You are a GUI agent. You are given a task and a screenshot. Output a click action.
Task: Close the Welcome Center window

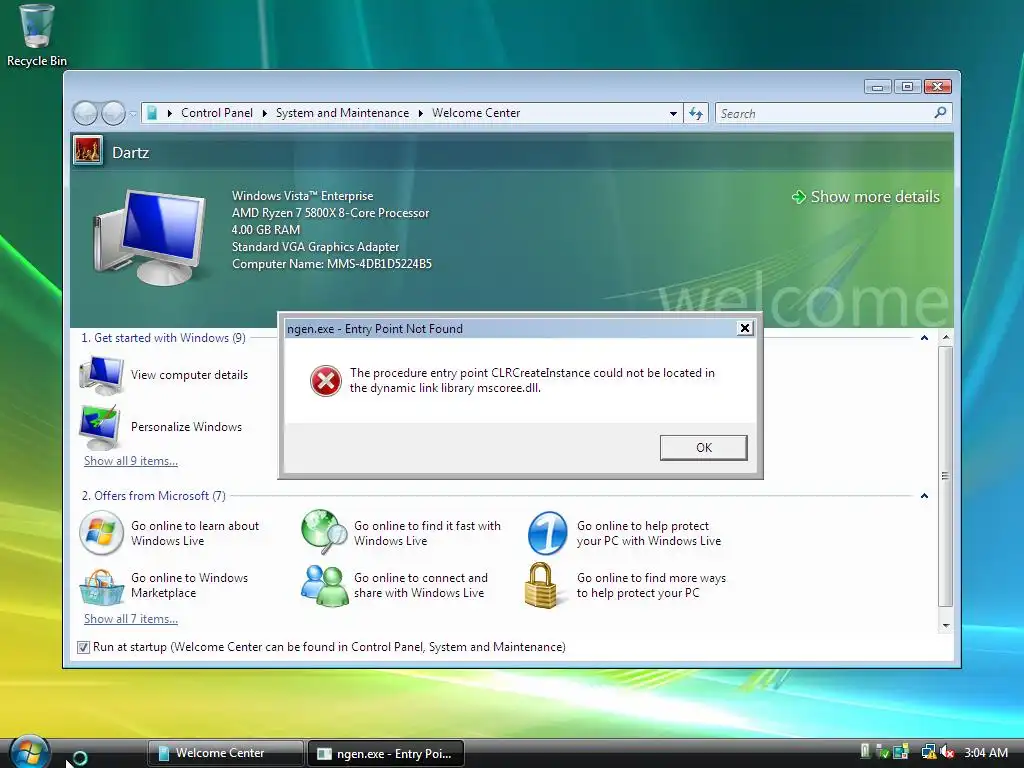coord(937,86)
